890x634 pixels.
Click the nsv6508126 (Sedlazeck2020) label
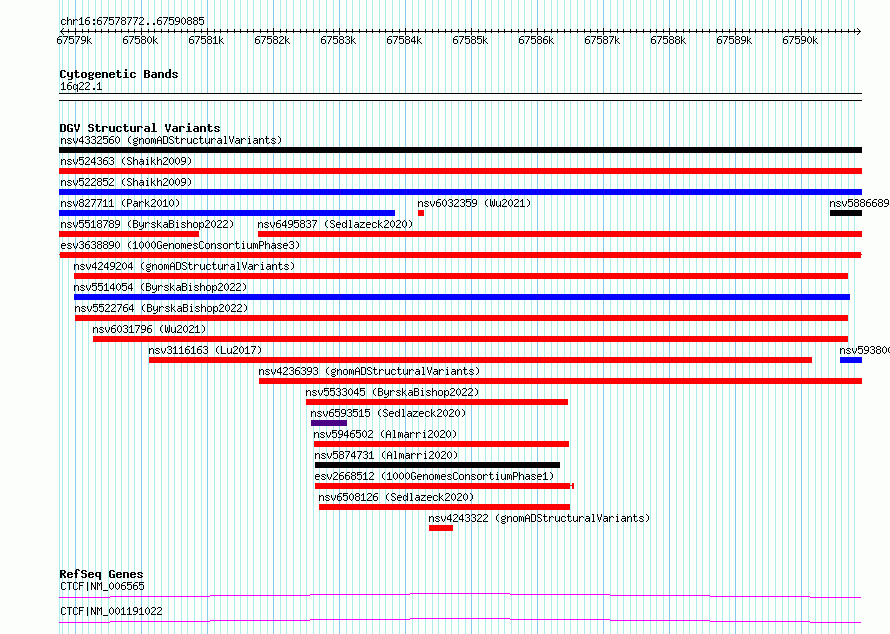point(396,497)
